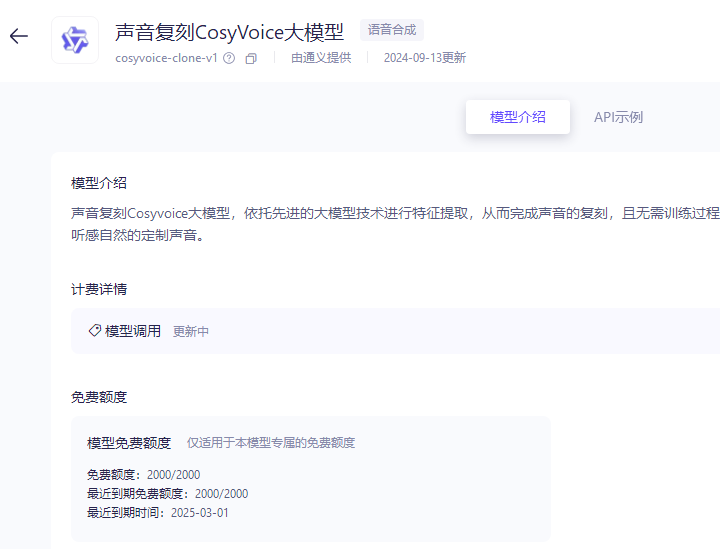Click the 模型介绍 section heading
The height and width of the screenshot is (549, 720).
click(x=99, y=183)
